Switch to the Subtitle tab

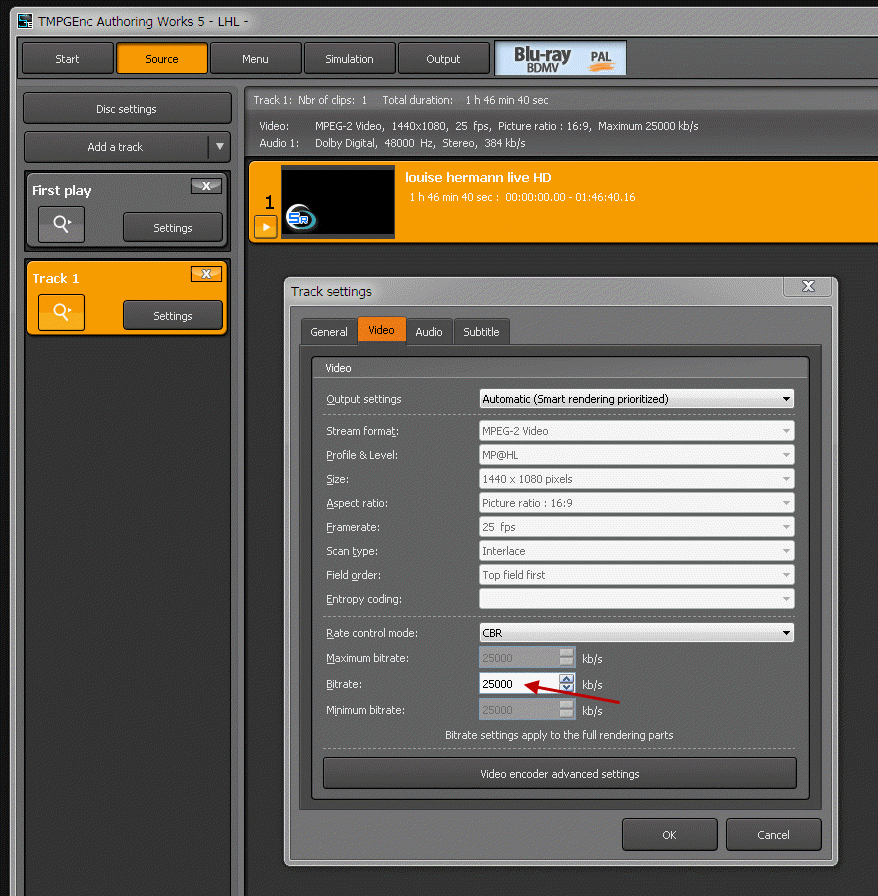pos(481,332)
